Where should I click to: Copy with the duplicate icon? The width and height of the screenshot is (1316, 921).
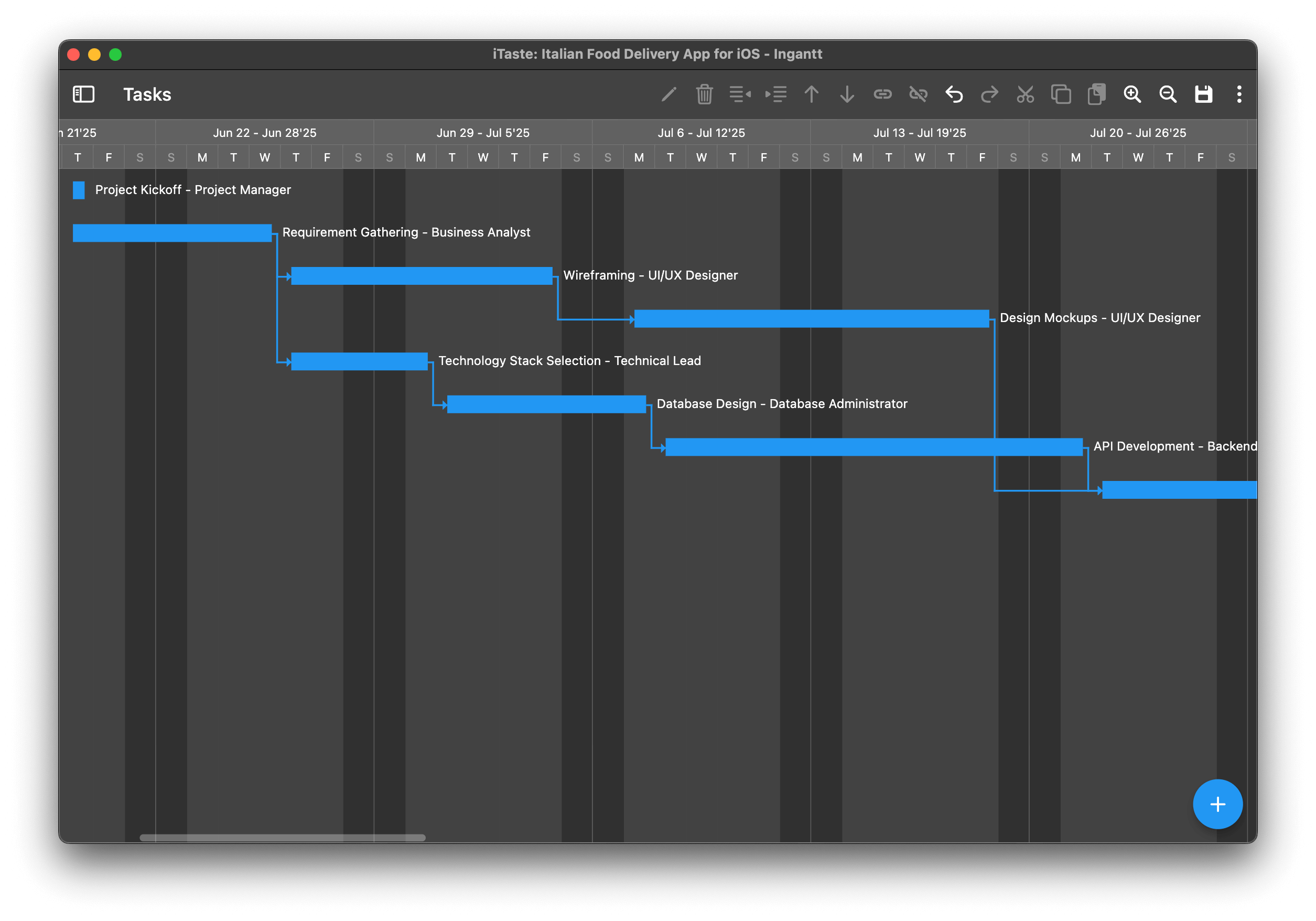click(1061, 94)
